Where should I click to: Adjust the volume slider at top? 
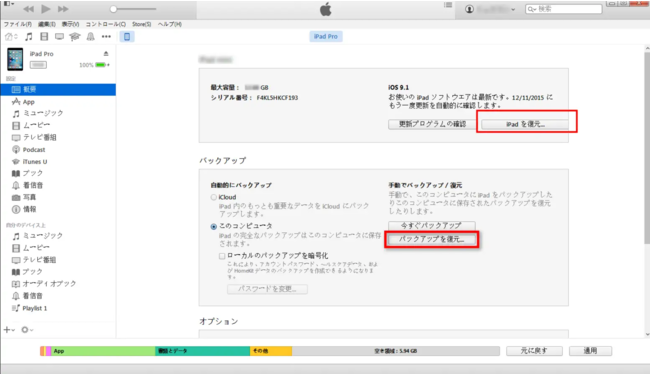click(x=133, y=9)
